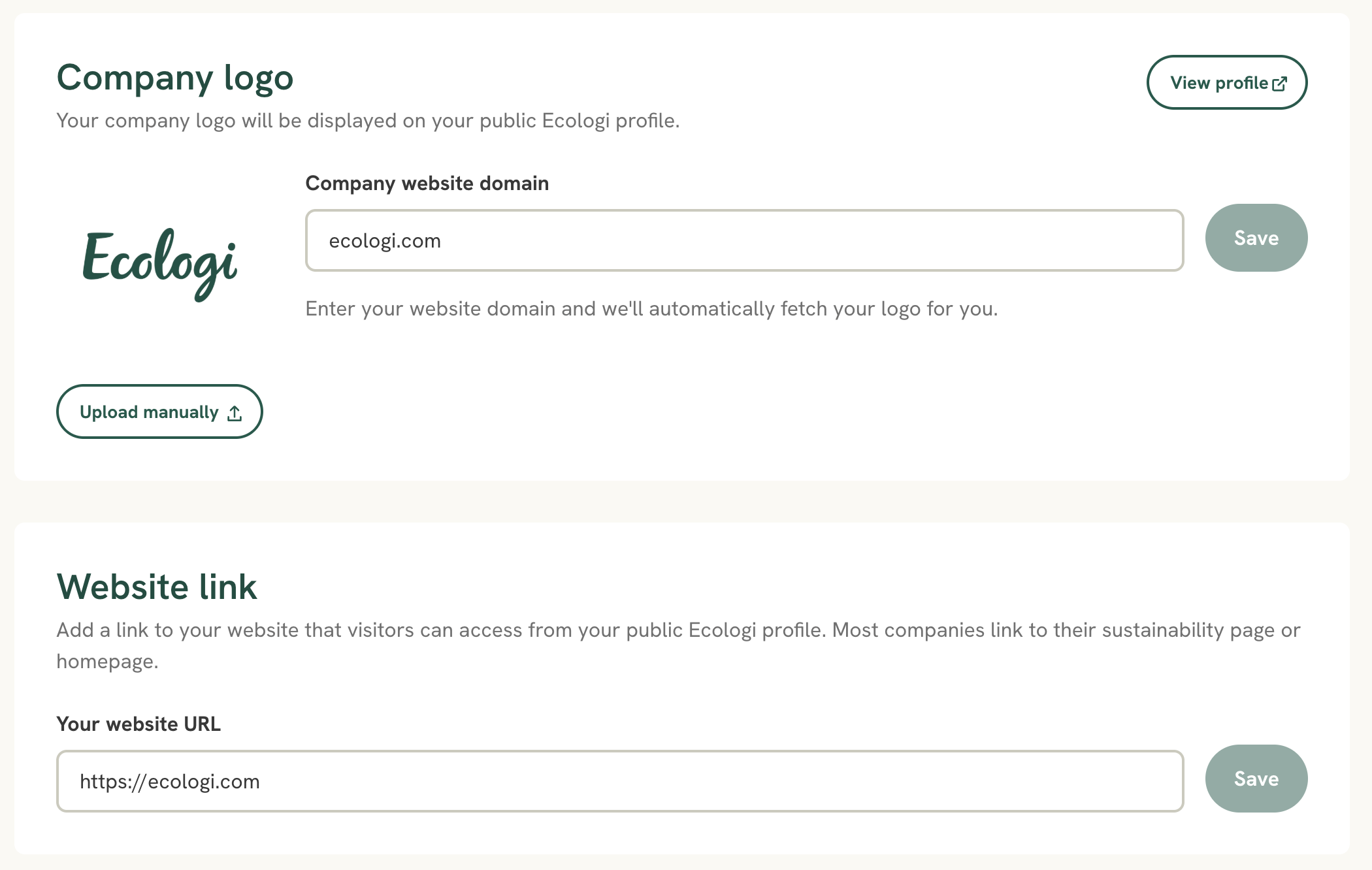The width and height of the screenshot is (1372, 870).
Task: Click the words 'Upload manually' on the outlined button
Action: (149, 412)
